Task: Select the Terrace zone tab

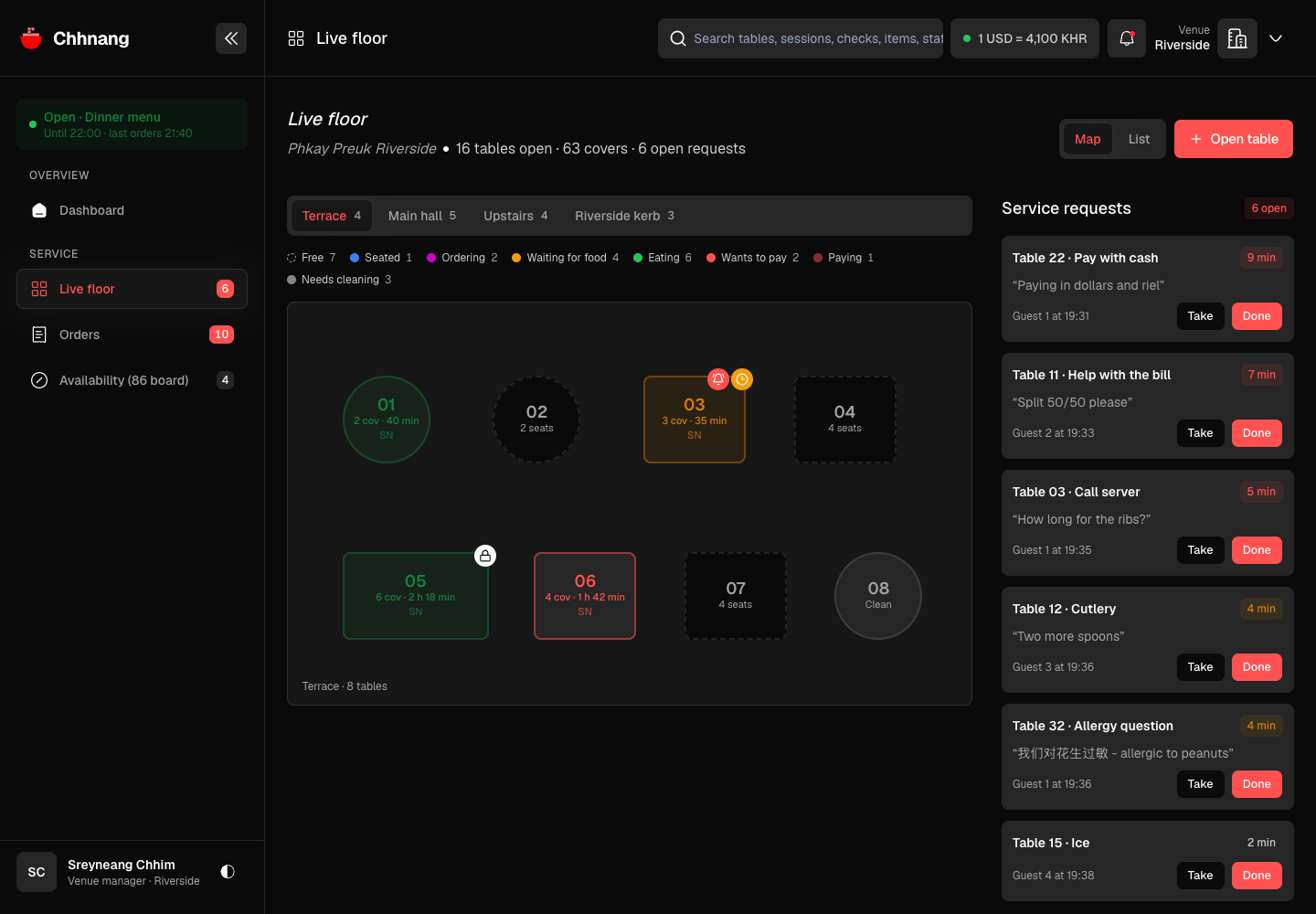Action: 332,216
